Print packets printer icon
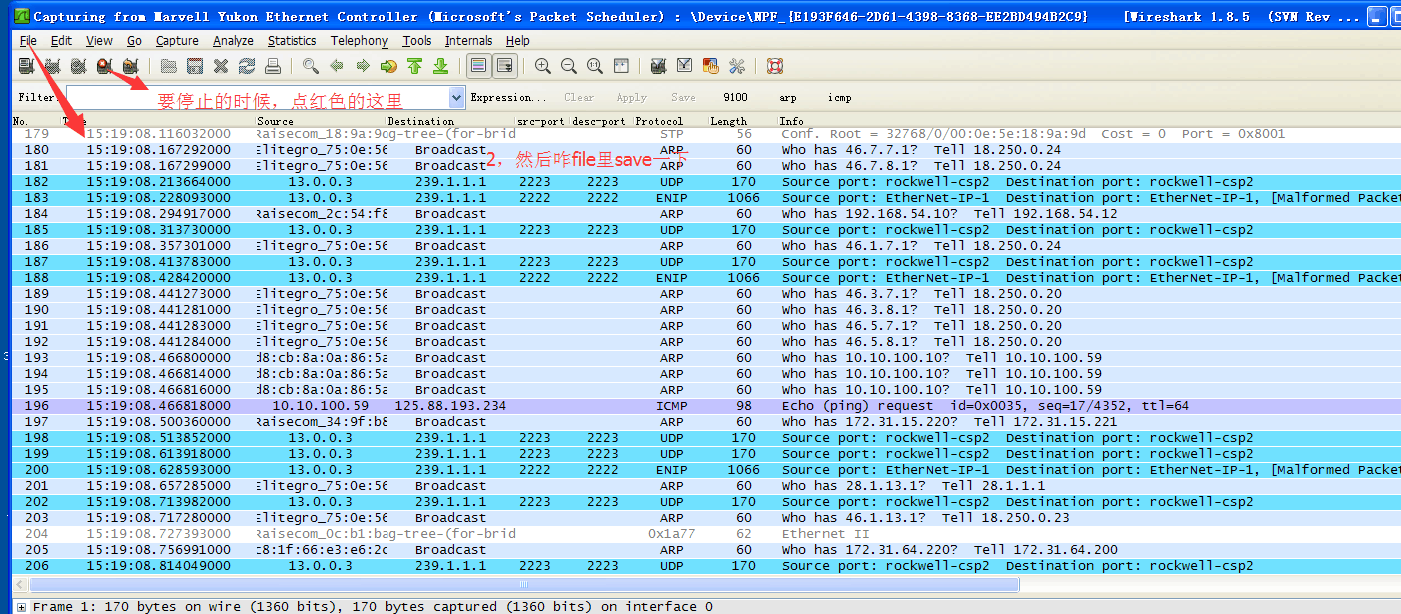This screenshot has height=614, width=1401. click(273, 66)
